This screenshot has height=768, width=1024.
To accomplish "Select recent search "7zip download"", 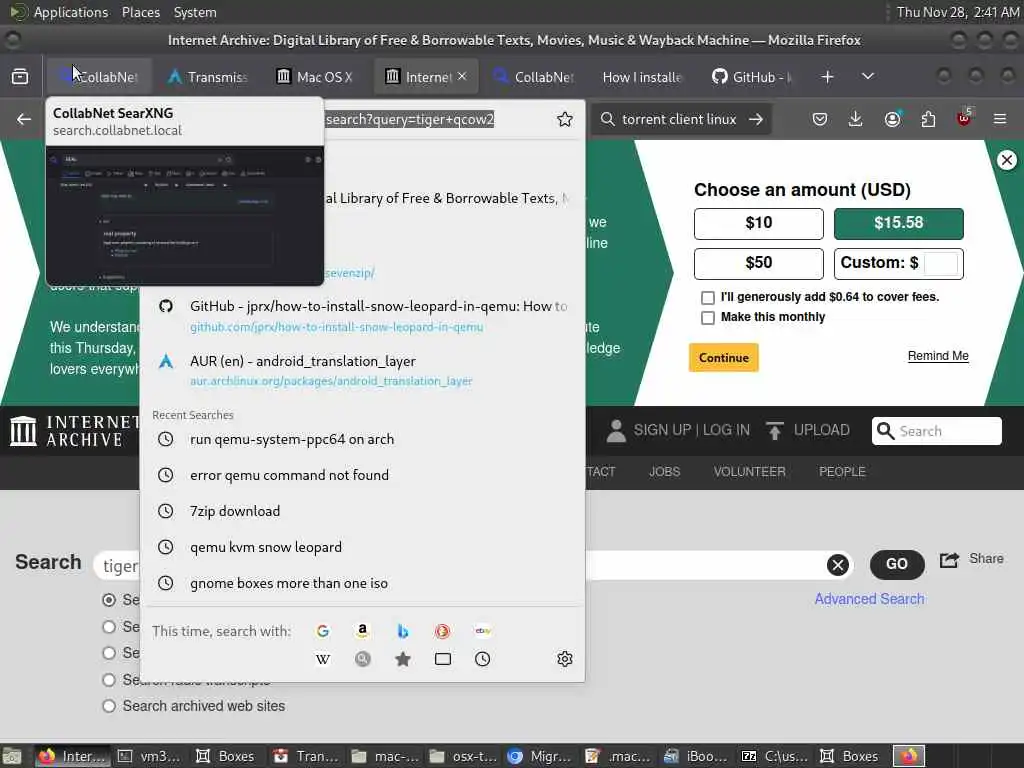I will pyautogui.click(x=362, y=511).
